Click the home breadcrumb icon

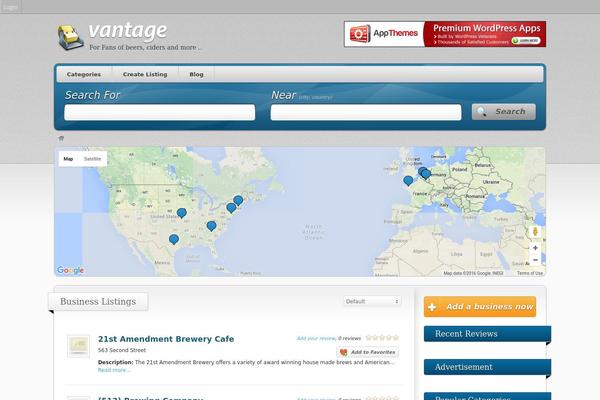click(61, 138)
